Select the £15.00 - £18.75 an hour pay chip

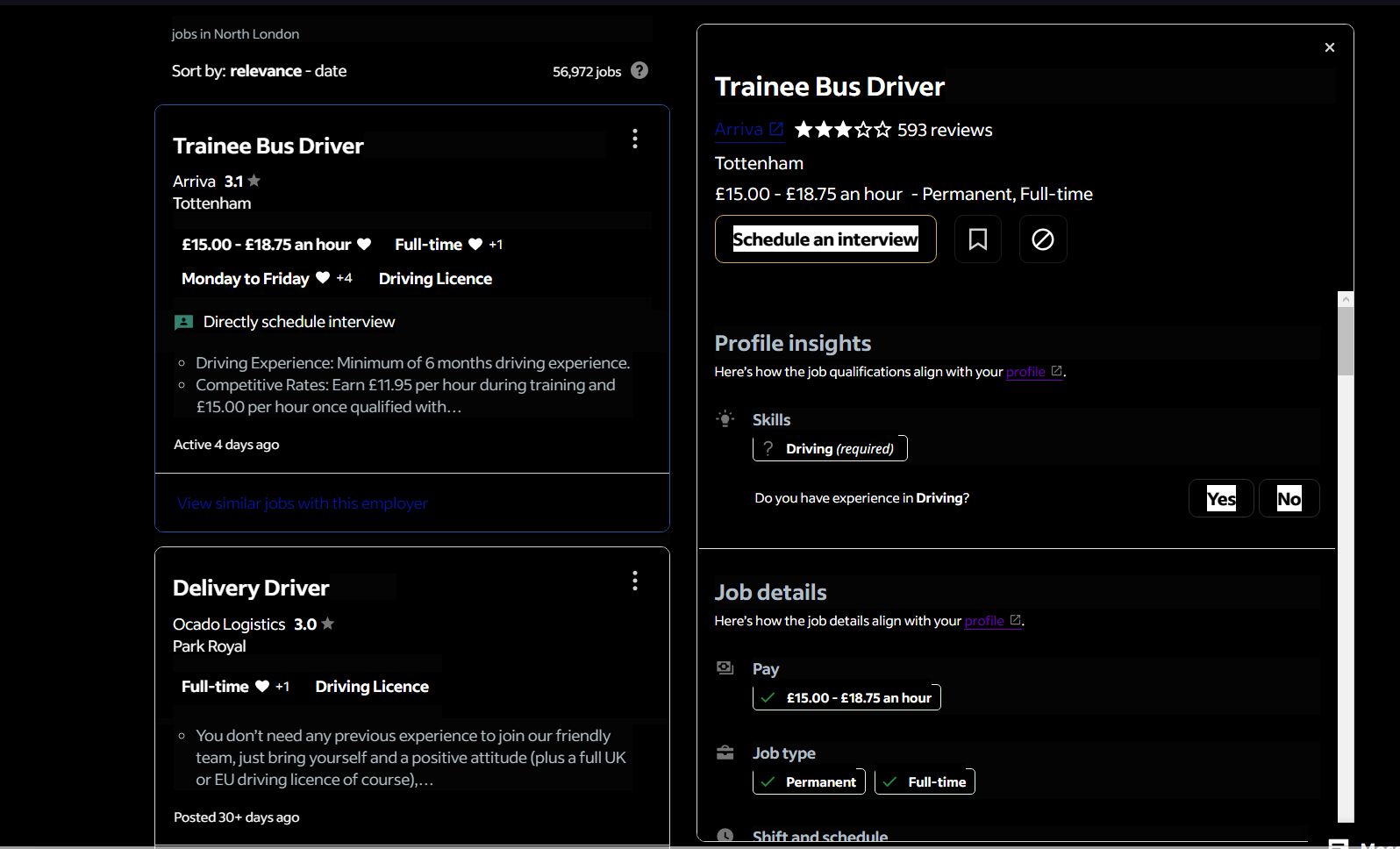[x=846, y=697]
